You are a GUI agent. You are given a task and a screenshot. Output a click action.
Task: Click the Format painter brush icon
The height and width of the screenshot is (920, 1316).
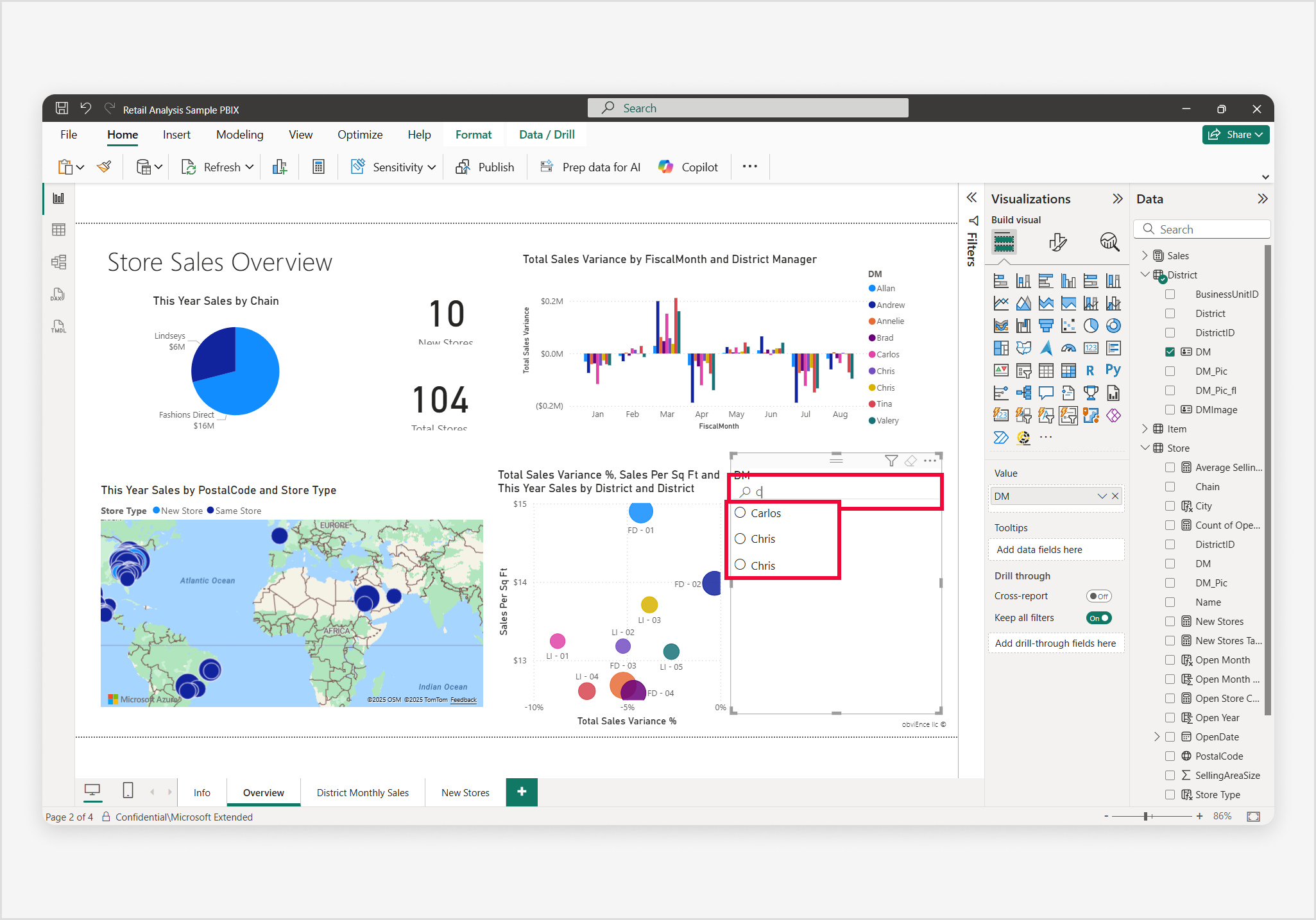[x=104, y=167]
